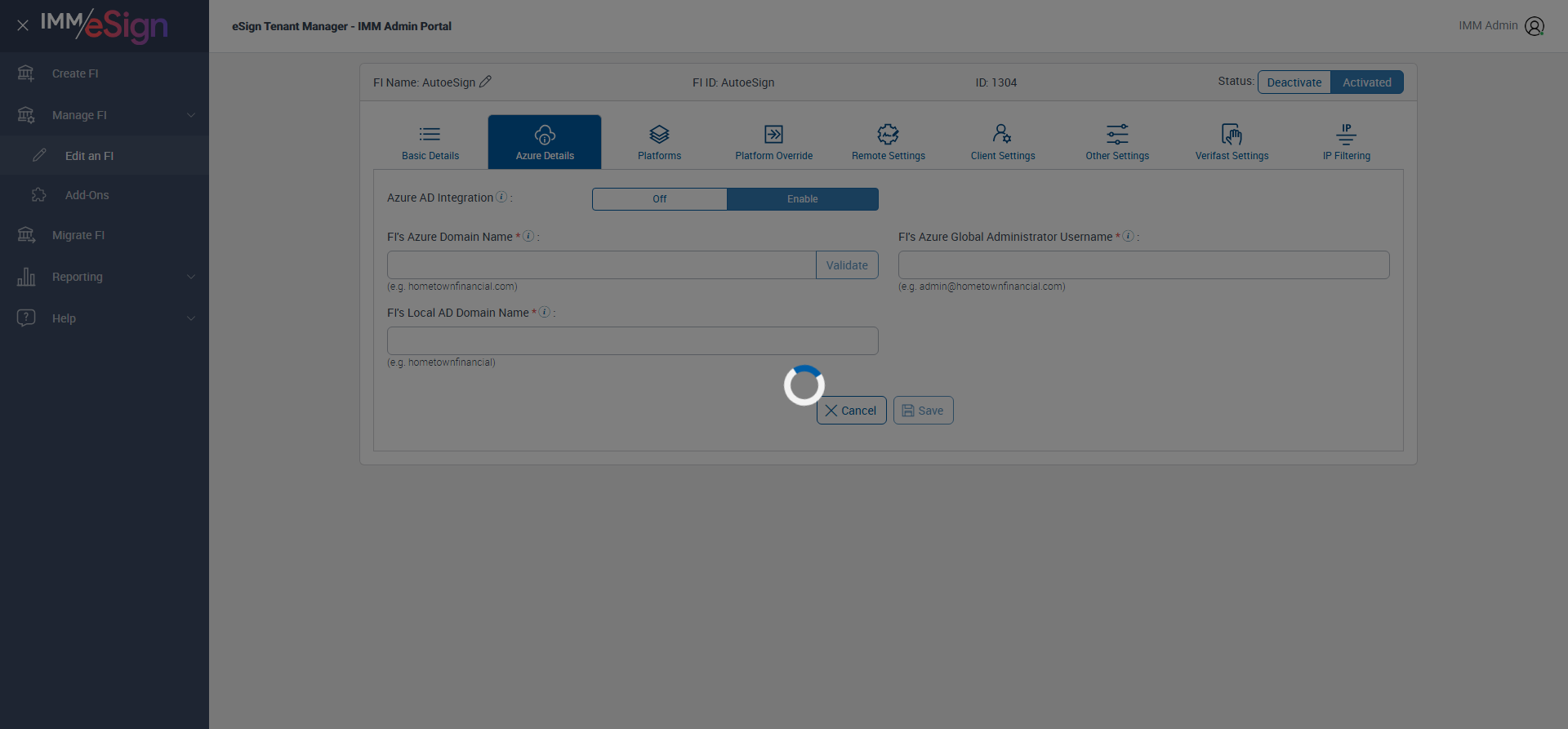The image size is (1568, 729).
Task: Open the Client Settings tab
Action: coord(1003,142)
